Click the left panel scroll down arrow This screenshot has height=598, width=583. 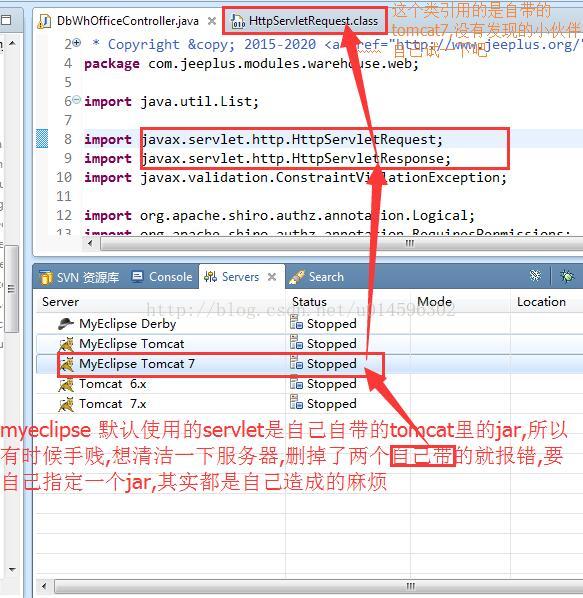[12, 570]
